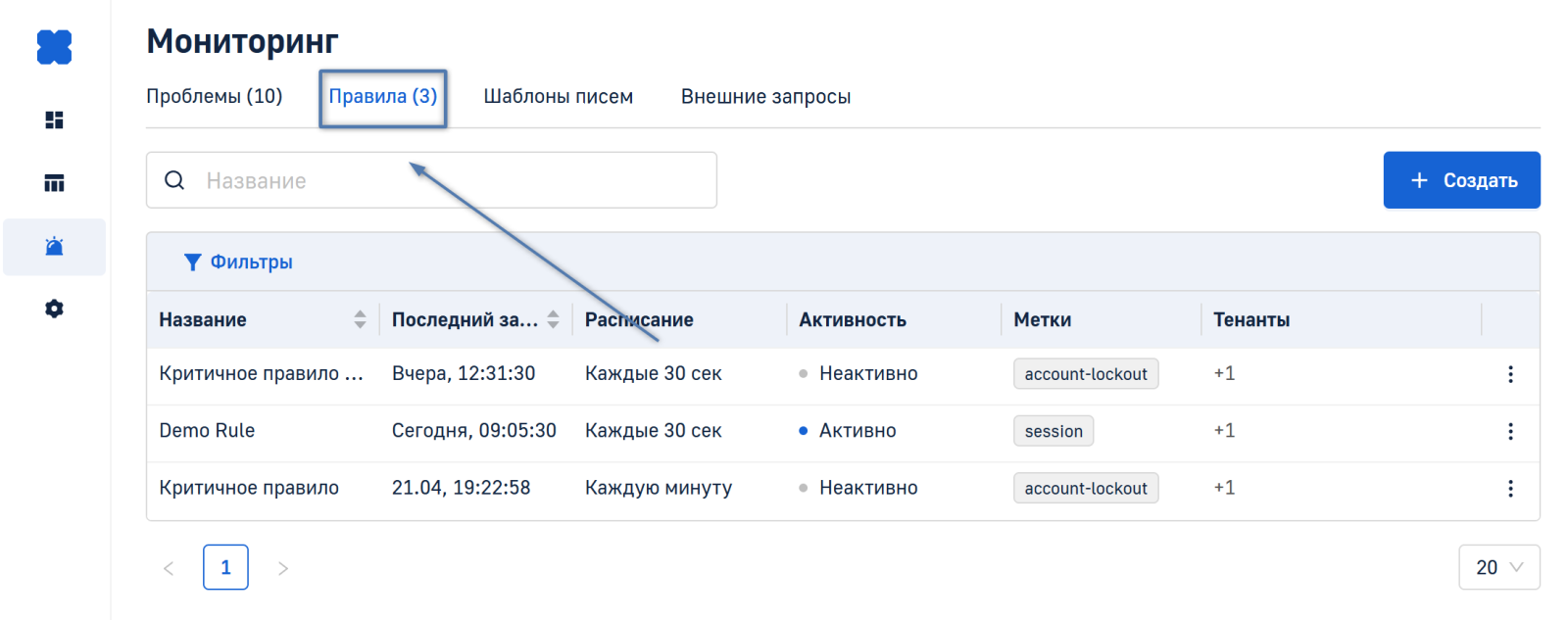1568x620 pixels.
Task: Open the Demo Rule entry
Action: pos(207,431)
